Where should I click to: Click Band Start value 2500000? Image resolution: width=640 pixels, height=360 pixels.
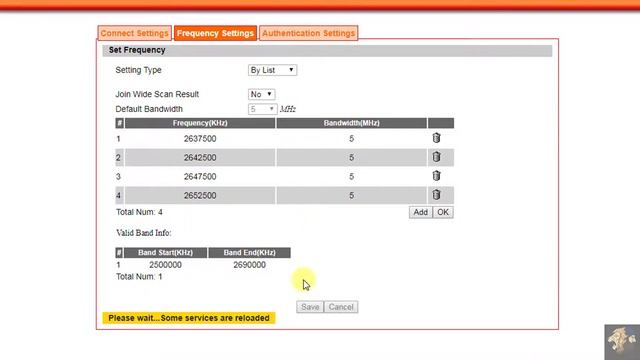click(x=165, y=265)
